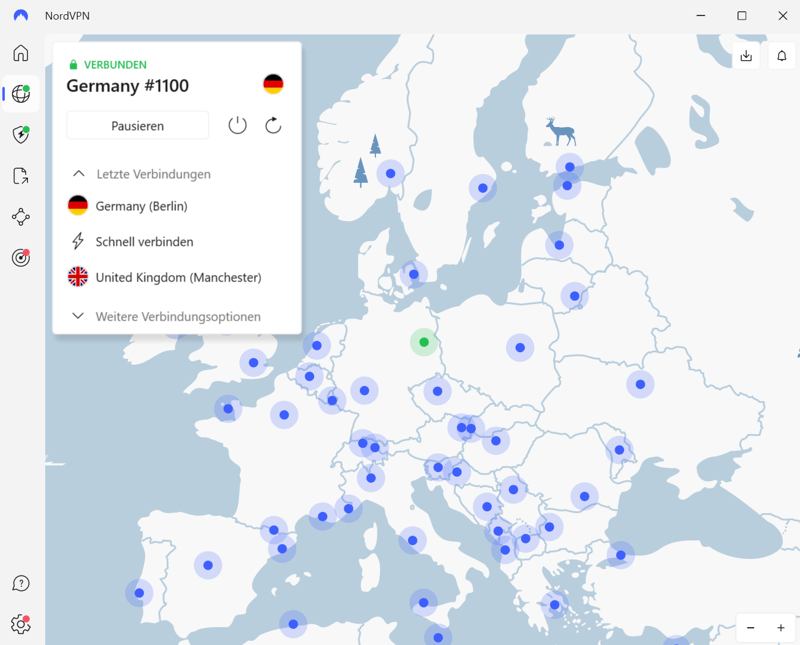Select the Paris server dot in France
Viewport: 800px width, 645px height.
[284, 415]
